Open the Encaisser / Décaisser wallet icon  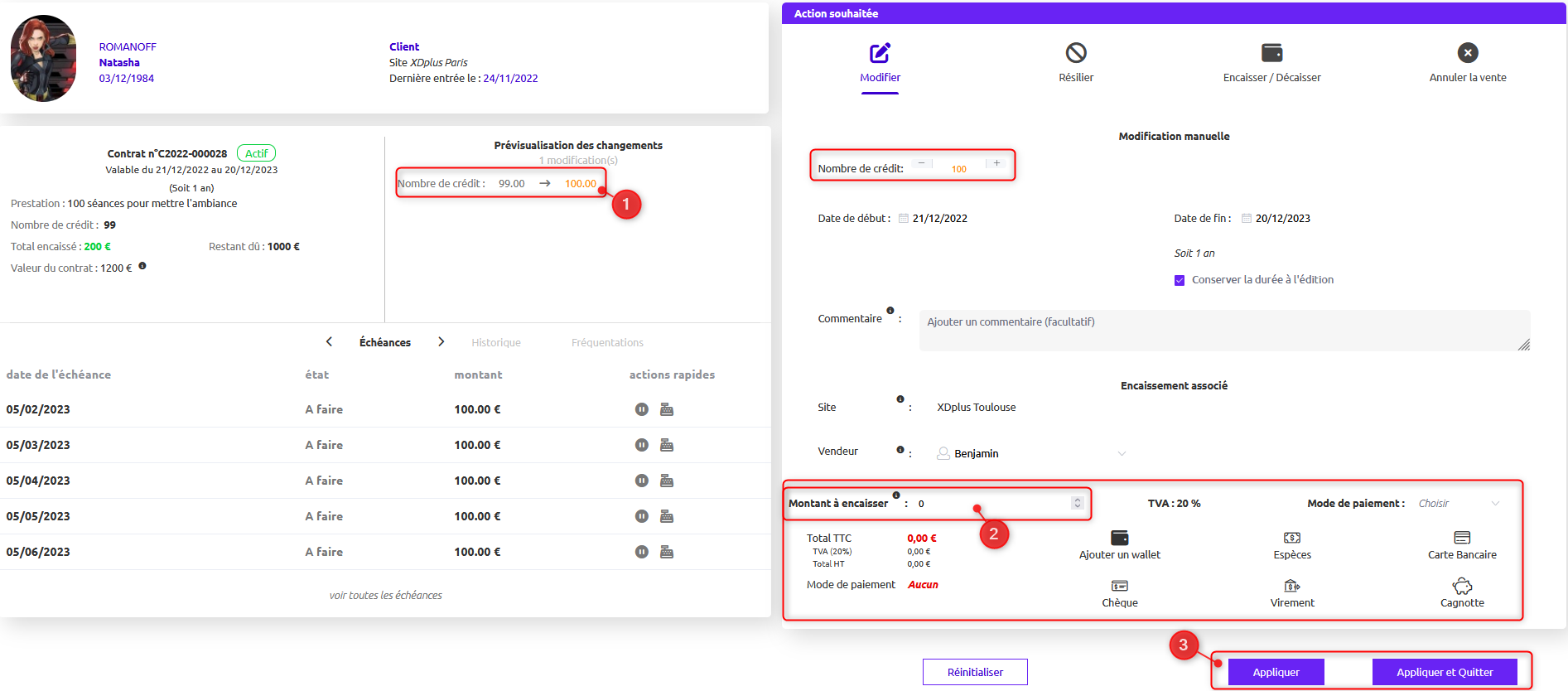tap(1271, 54)
